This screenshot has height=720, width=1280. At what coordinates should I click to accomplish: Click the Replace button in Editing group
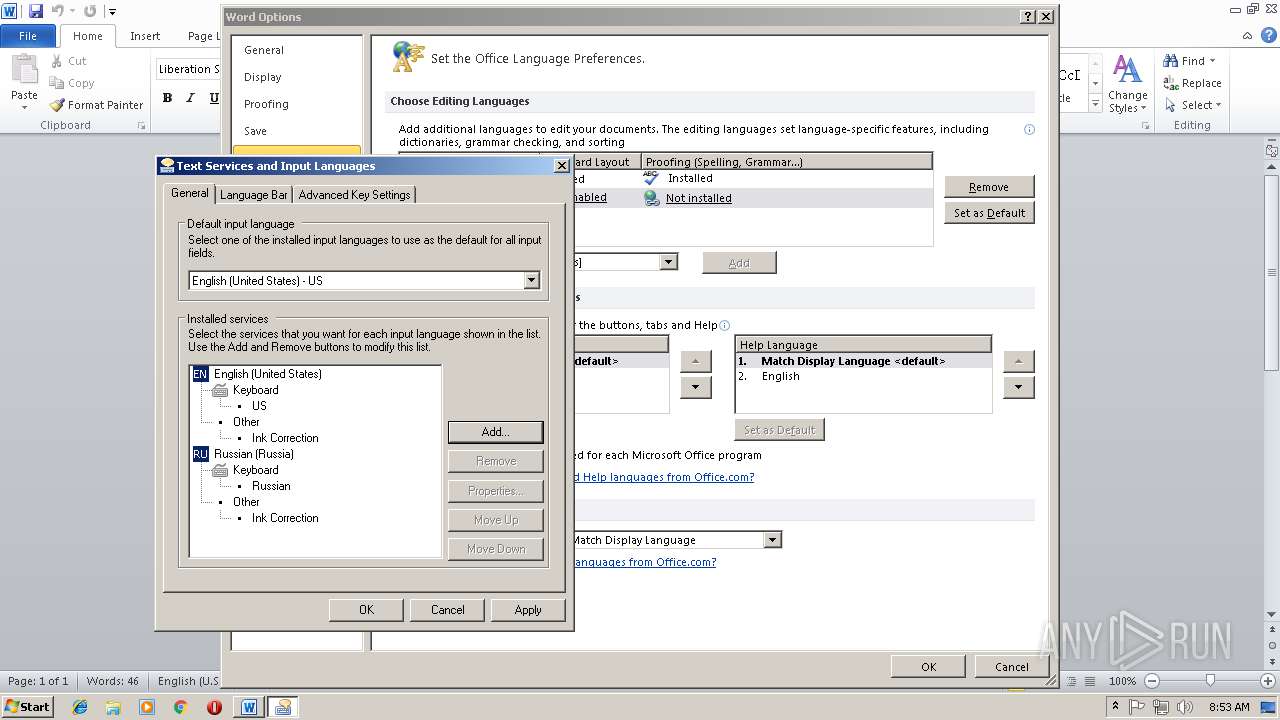(x=1192, y=83)
